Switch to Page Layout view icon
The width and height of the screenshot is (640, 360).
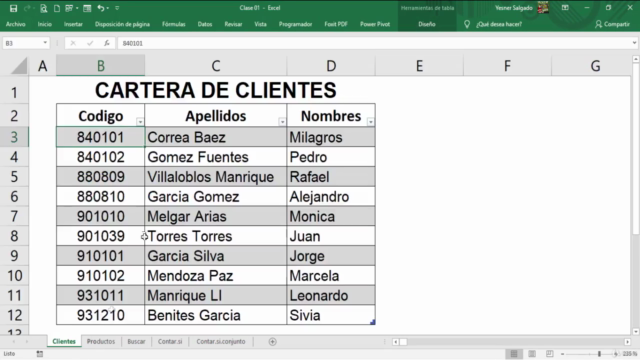pos(532,354)
